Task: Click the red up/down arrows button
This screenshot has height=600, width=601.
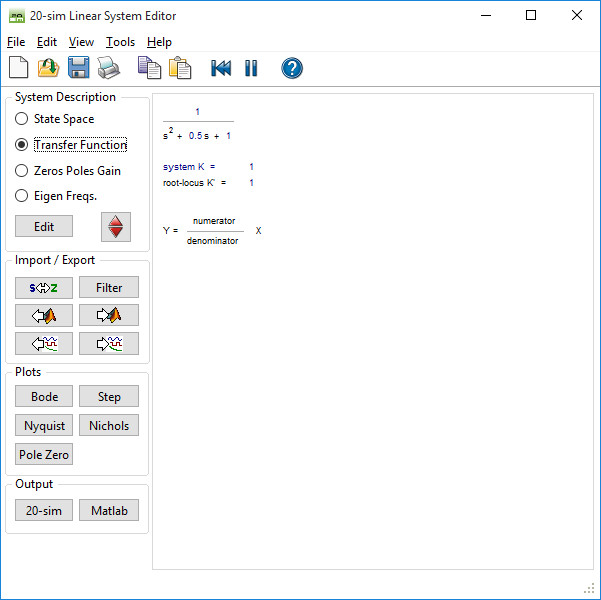Action: [116, 227]
